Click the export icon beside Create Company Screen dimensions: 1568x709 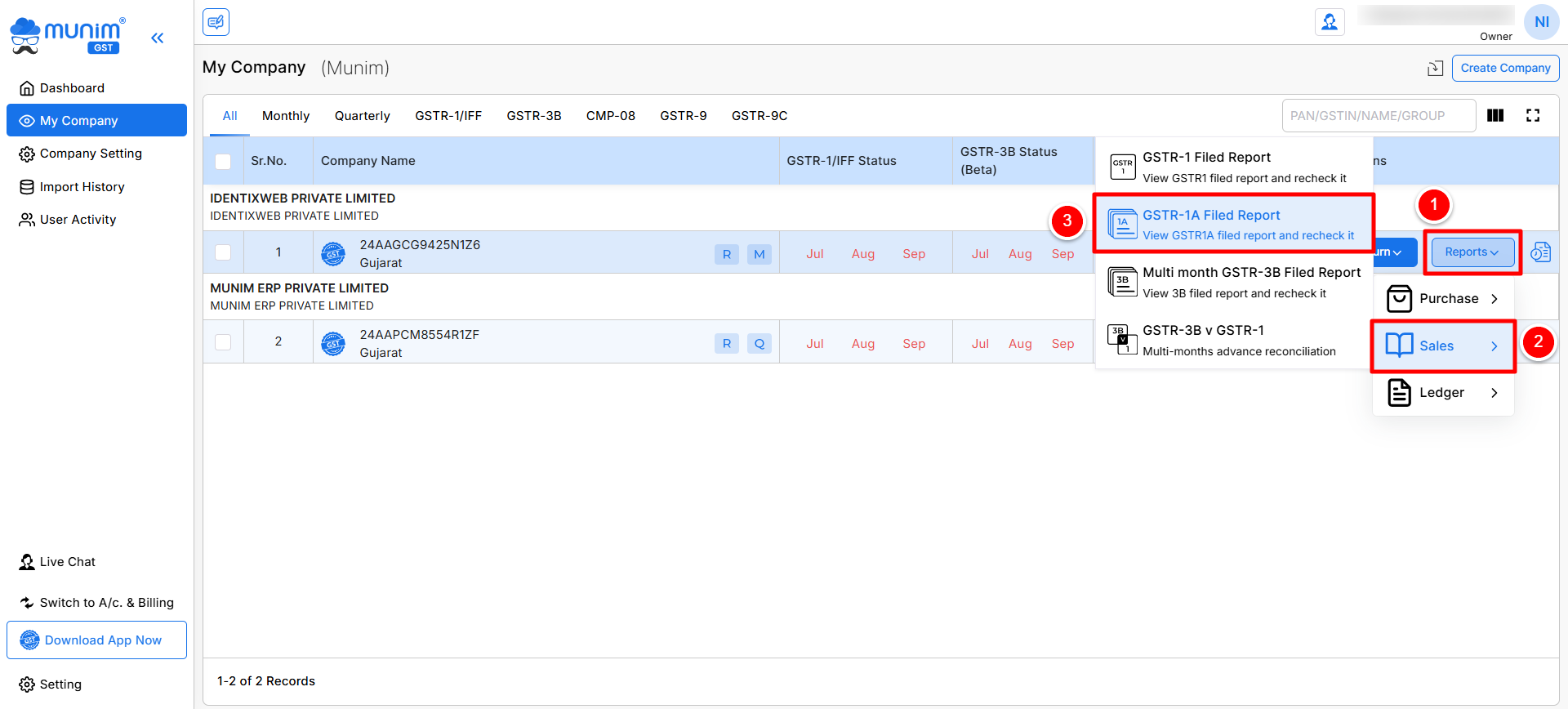click(1435, 69)
